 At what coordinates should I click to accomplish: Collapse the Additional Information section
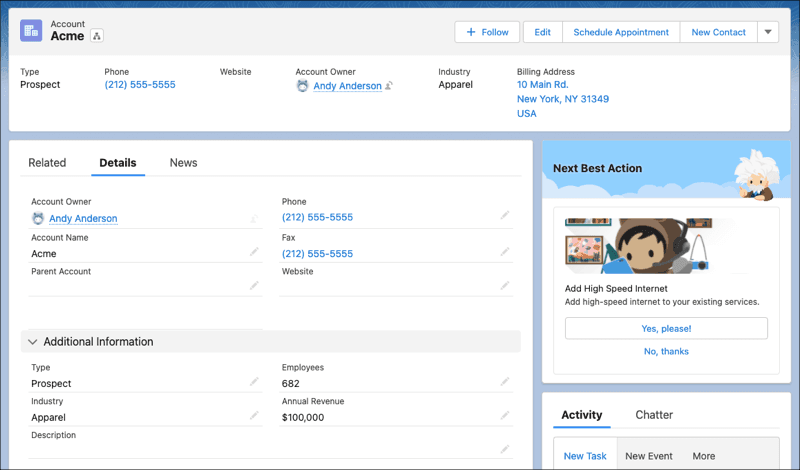33,342
